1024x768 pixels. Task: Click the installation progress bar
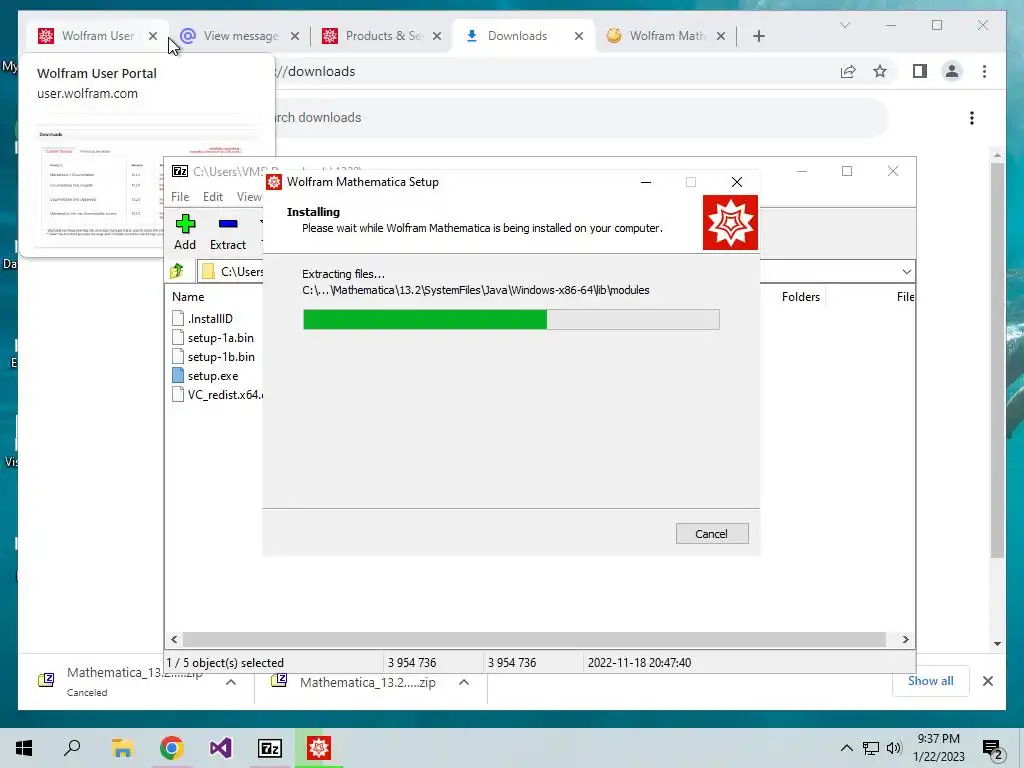click(511, 319)
